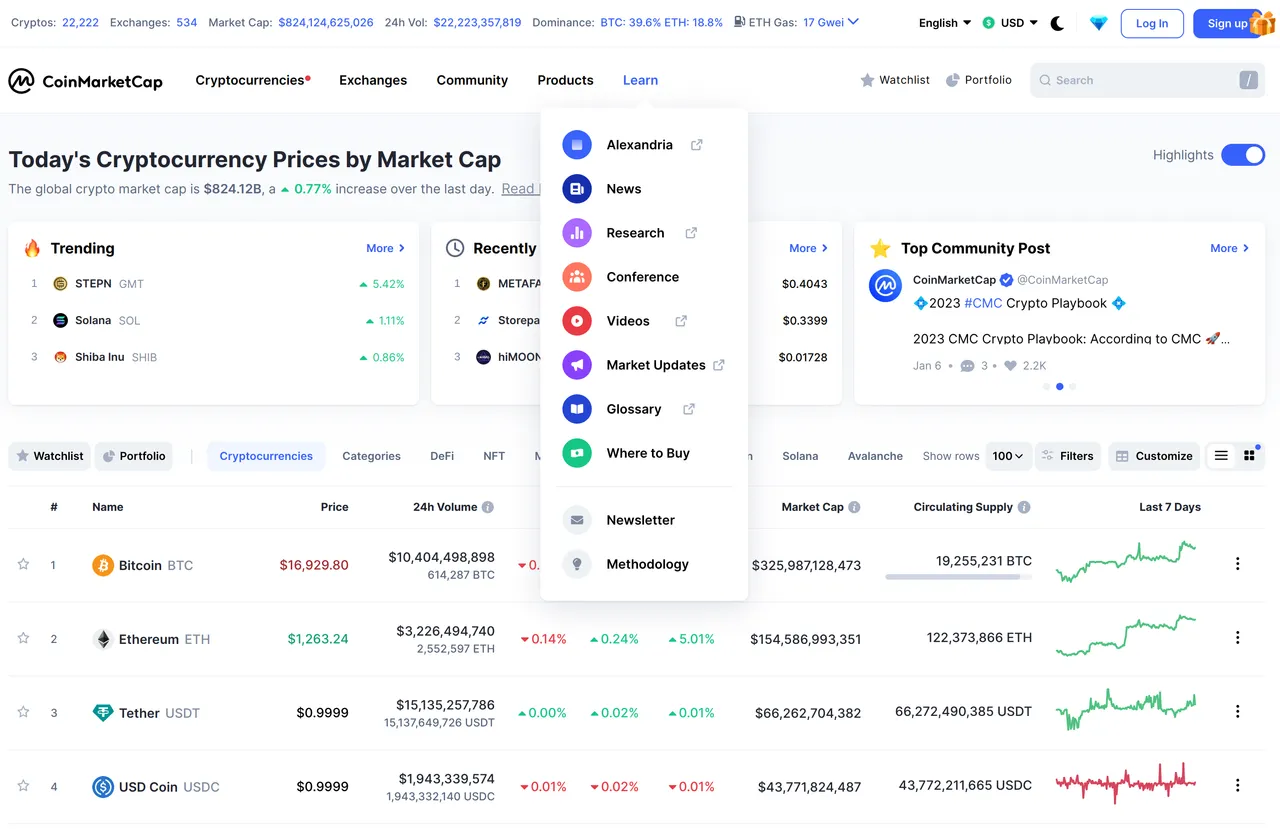Select the Solana tab

pos(800,456)
